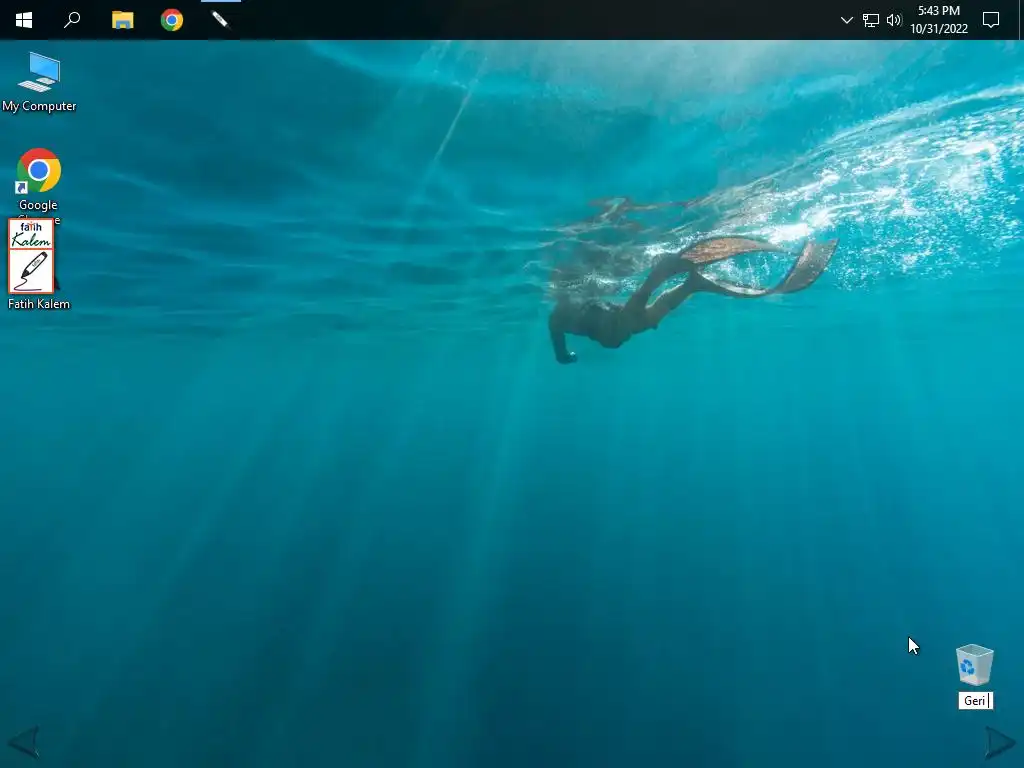Open the notification action center
Image resolution: width=1024 pixels, height=768 pixels.
[991, 20]
